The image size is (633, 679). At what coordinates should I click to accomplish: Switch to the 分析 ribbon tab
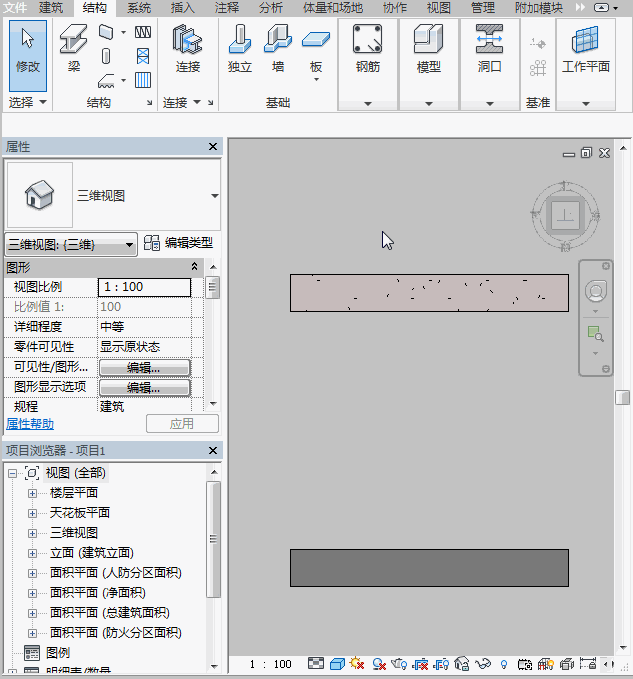[x=271, y=7]
